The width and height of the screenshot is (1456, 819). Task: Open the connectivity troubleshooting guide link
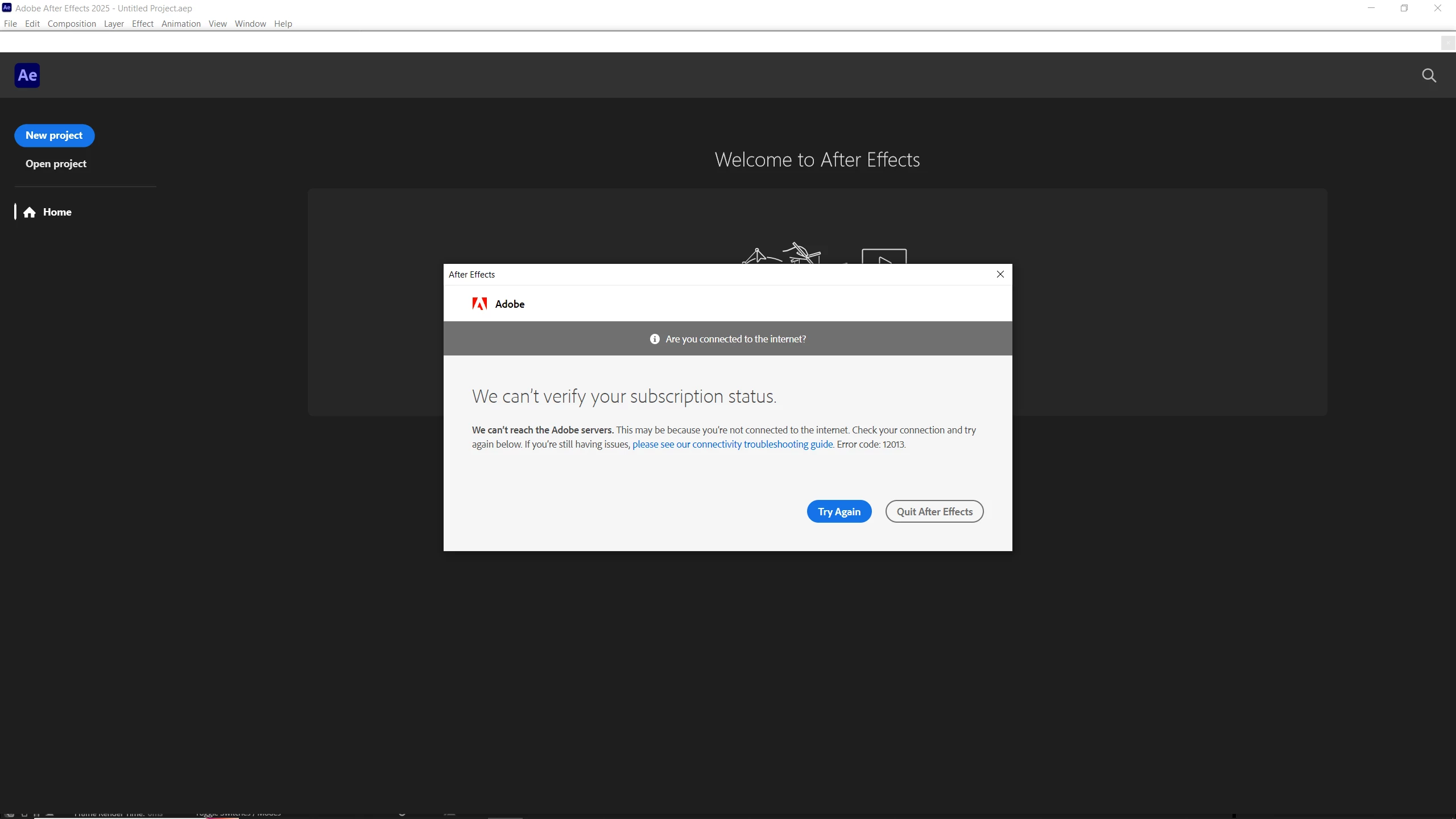(x=733, y=444)
